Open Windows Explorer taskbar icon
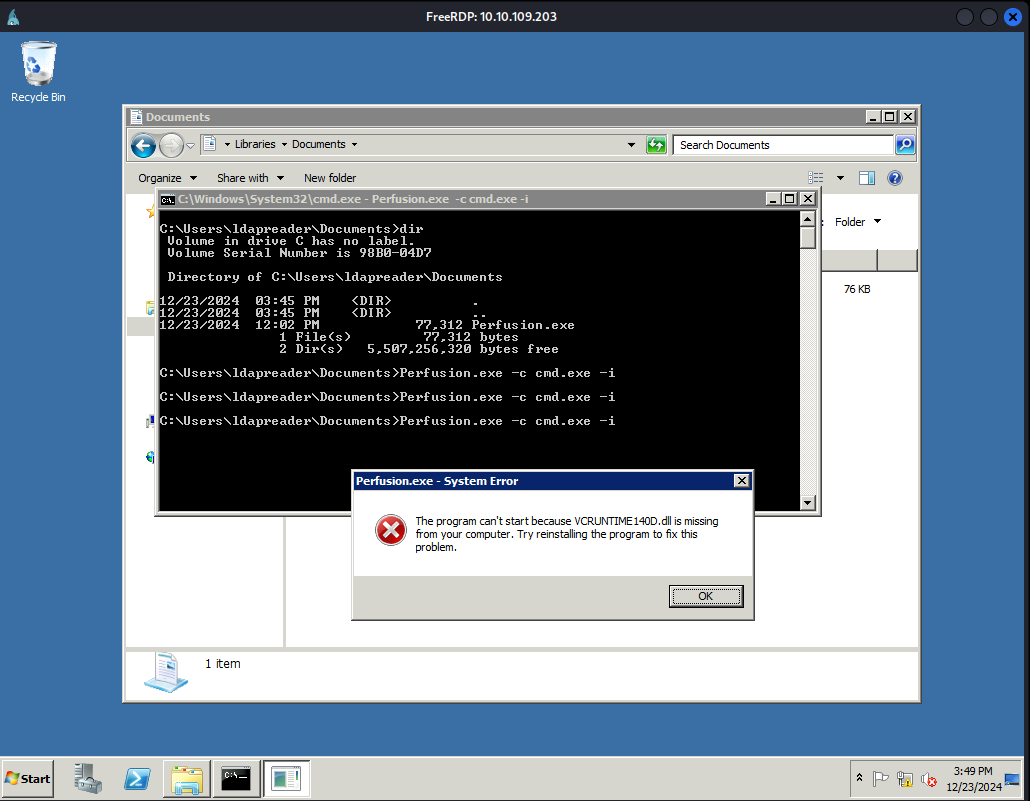This screenshot has height=801, width=1030. point(187,778)
